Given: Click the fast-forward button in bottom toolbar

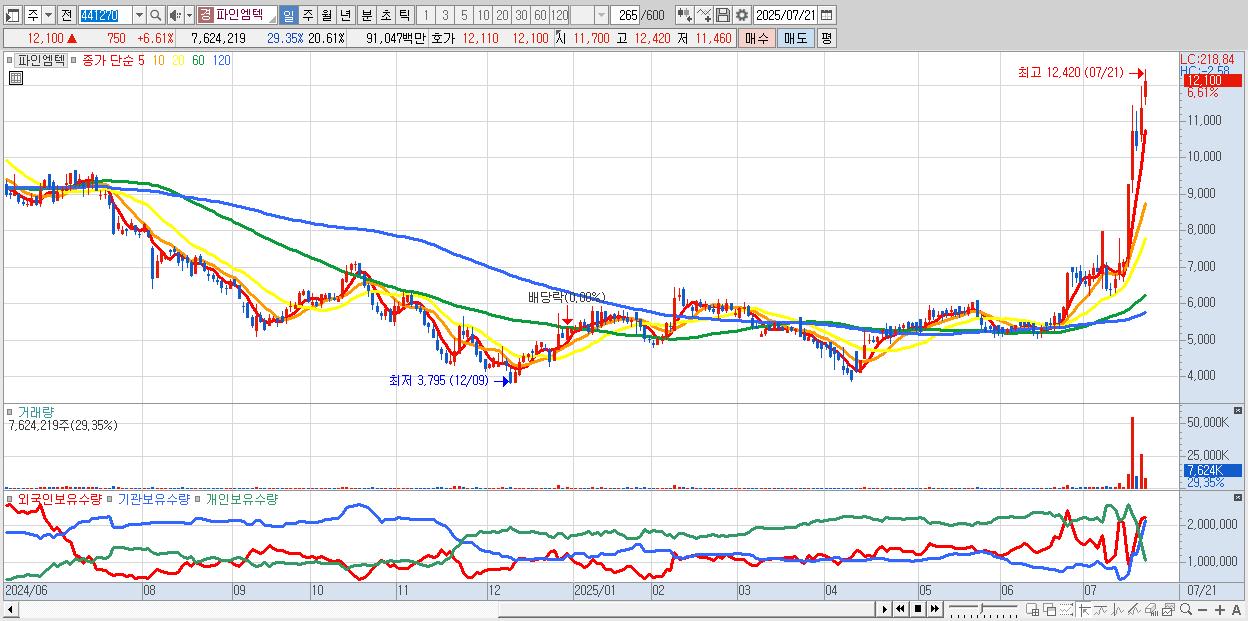Looking at the screenshot, I should tap(934, 609).
